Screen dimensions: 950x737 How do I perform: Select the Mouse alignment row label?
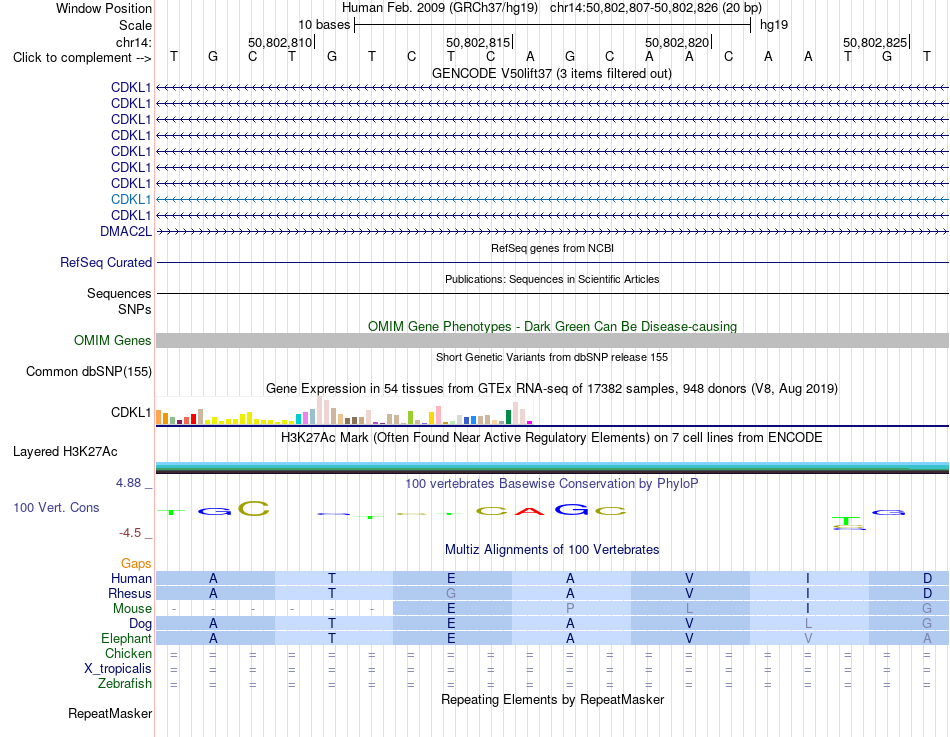132,609
